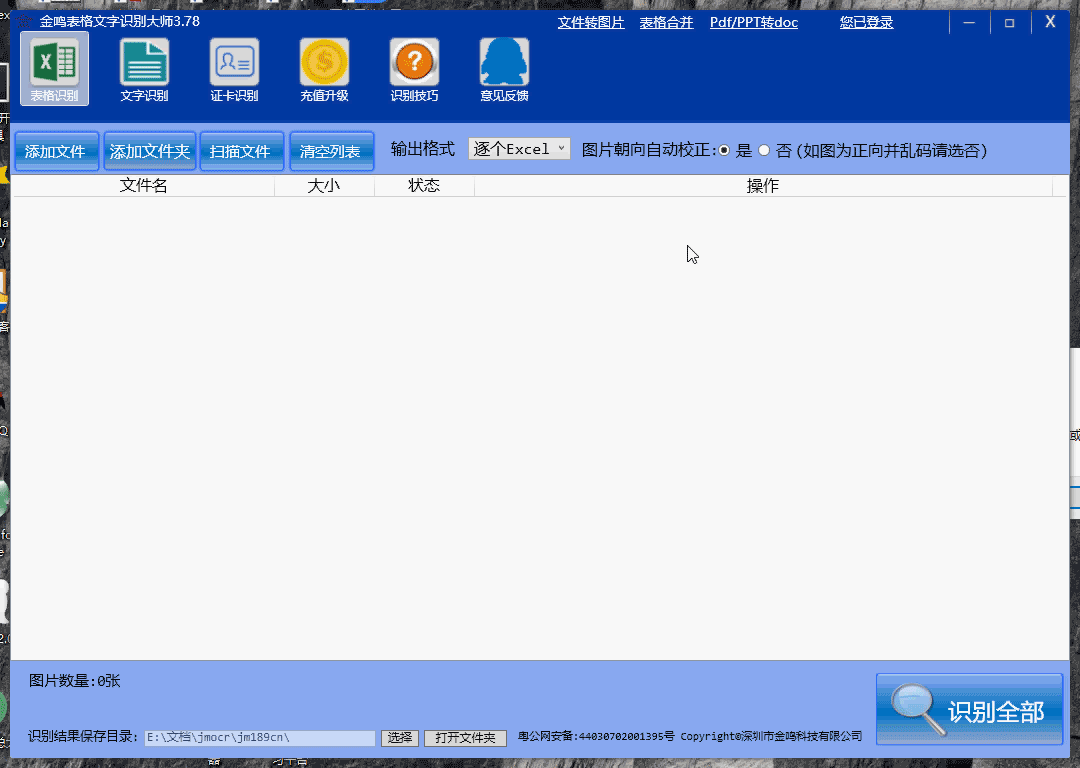Sort by 状态 column header
1080x768 pixels.
(x=424, y=186)
